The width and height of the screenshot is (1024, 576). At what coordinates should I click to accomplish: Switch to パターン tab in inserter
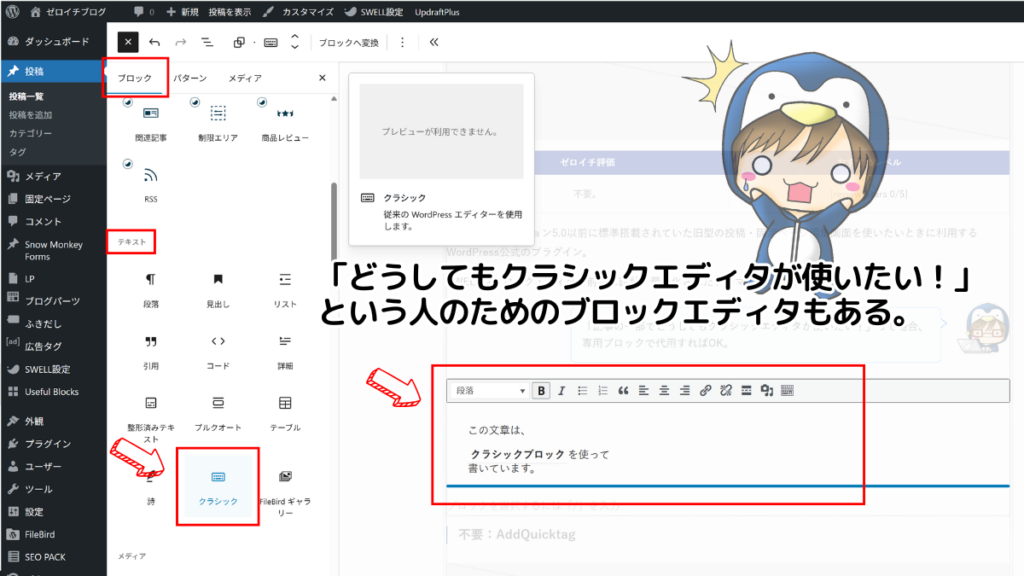[x=190, y=78]
